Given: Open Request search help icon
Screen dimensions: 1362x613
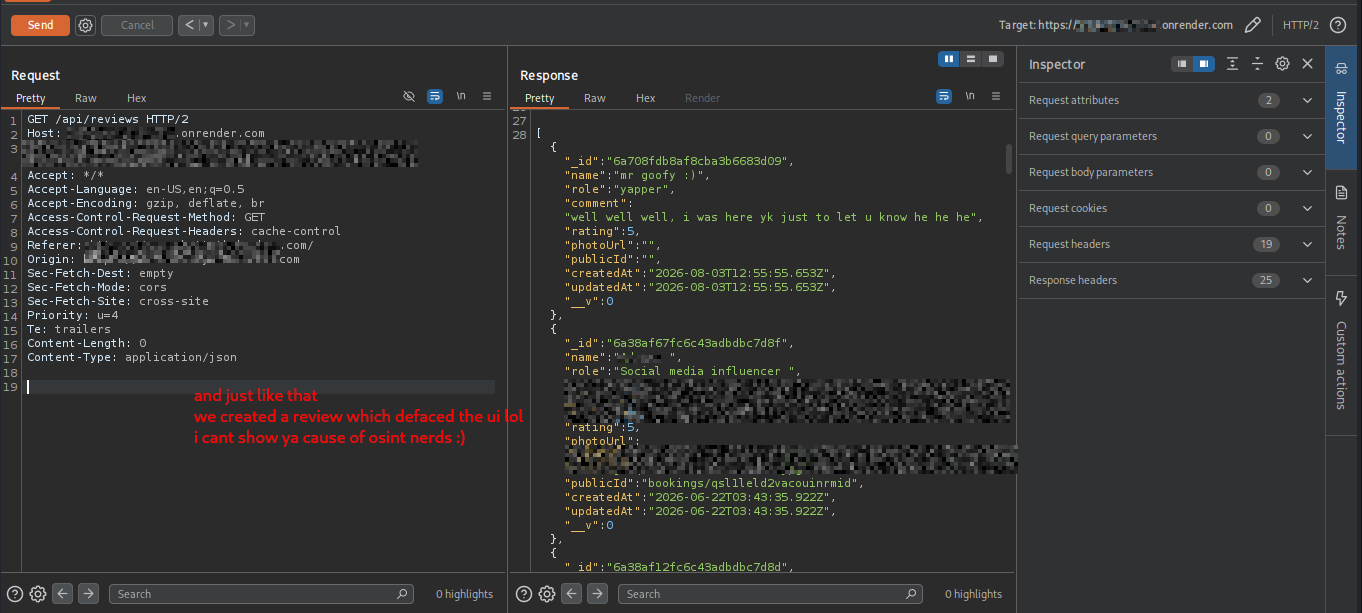Looking at the screenshot, I should 15,594.
